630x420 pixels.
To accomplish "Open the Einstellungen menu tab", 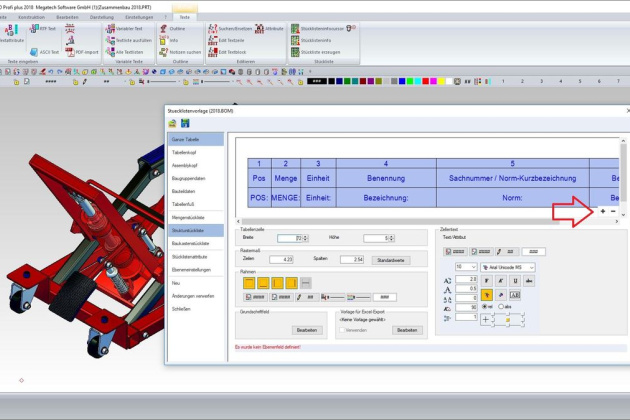I will (x=139, y=17).
